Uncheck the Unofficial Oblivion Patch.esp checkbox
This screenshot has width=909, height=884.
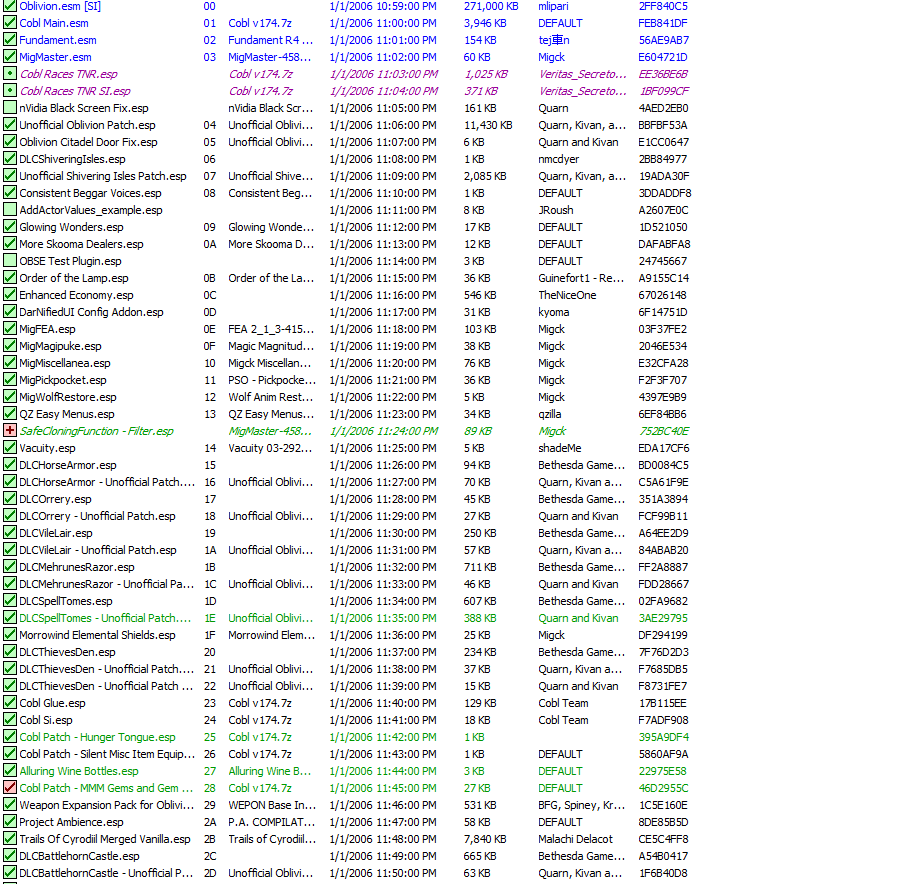10,125
